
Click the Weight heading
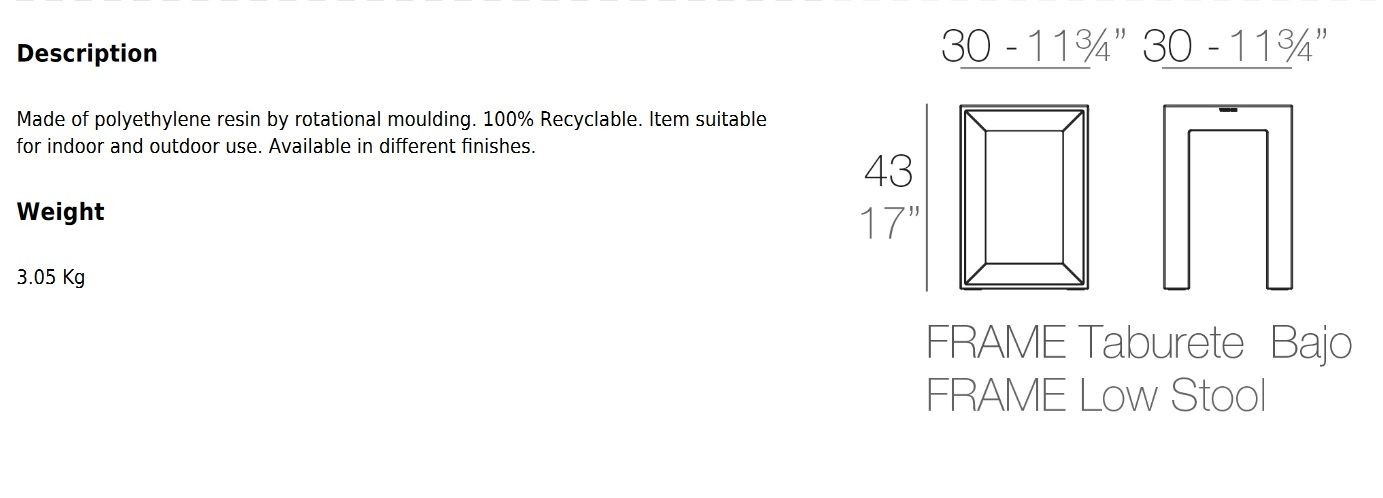60,212
